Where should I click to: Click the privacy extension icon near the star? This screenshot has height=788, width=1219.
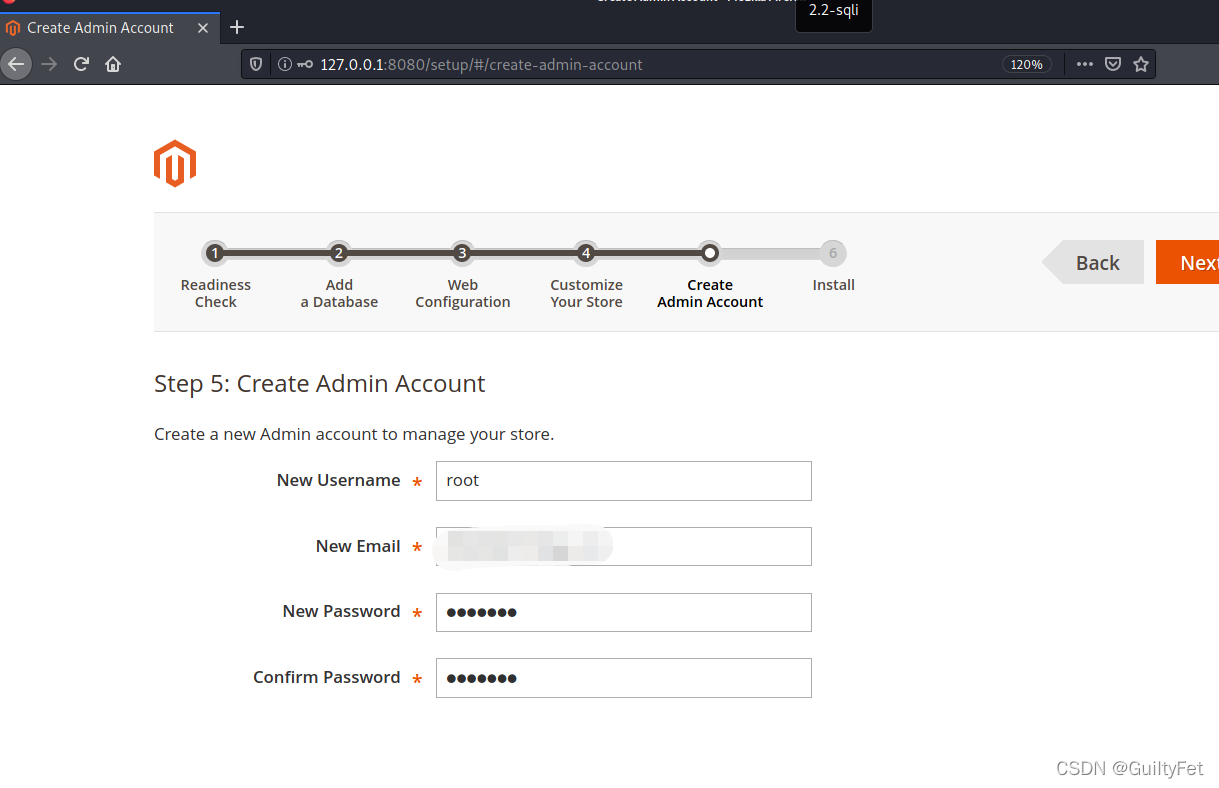point(1113,64)
